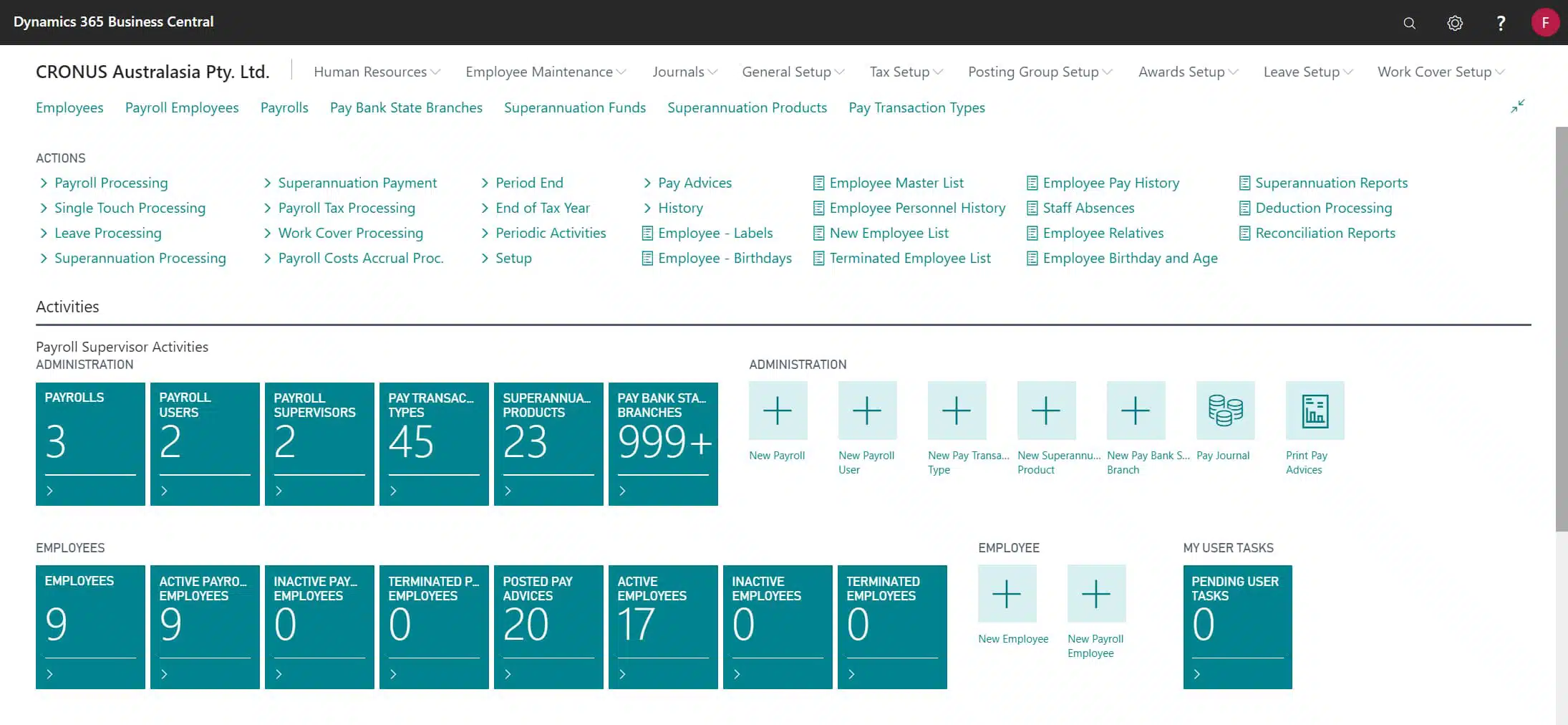Click the New Payroll plus icon

click(x=777, y=410)
